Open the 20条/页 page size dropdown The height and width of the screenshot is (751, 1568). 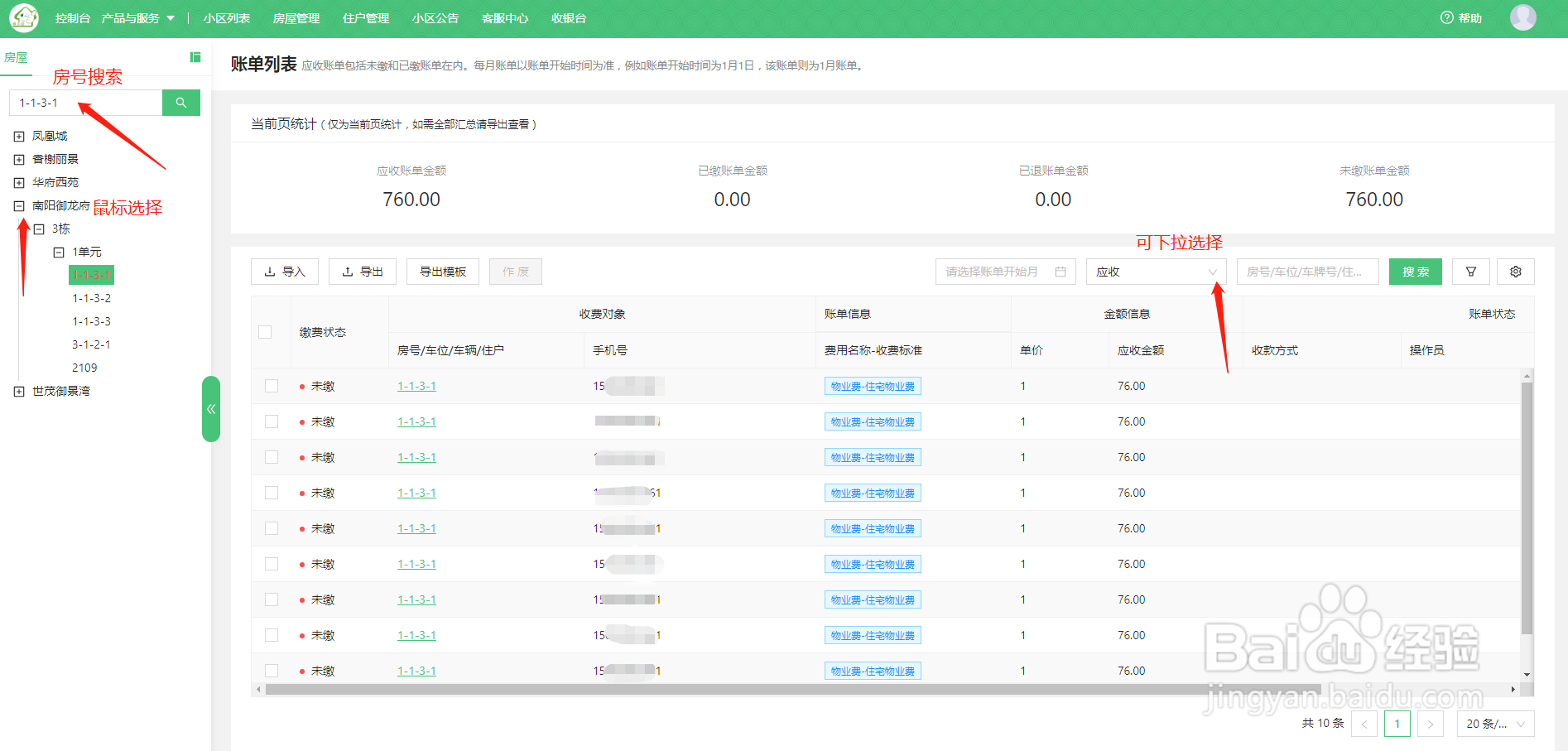[x=1495, y=723]
